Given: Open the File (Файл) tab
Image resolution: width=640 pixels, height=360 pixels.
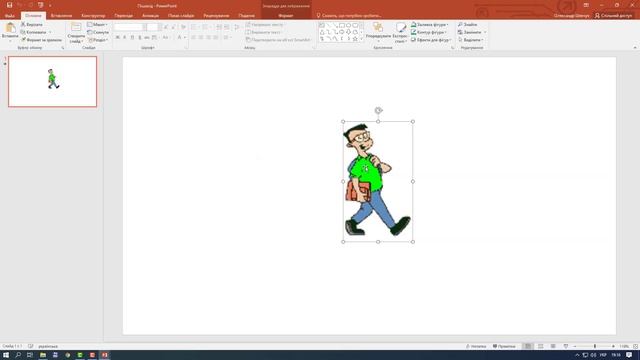Looking at the screenshot, I should (10, 16).
